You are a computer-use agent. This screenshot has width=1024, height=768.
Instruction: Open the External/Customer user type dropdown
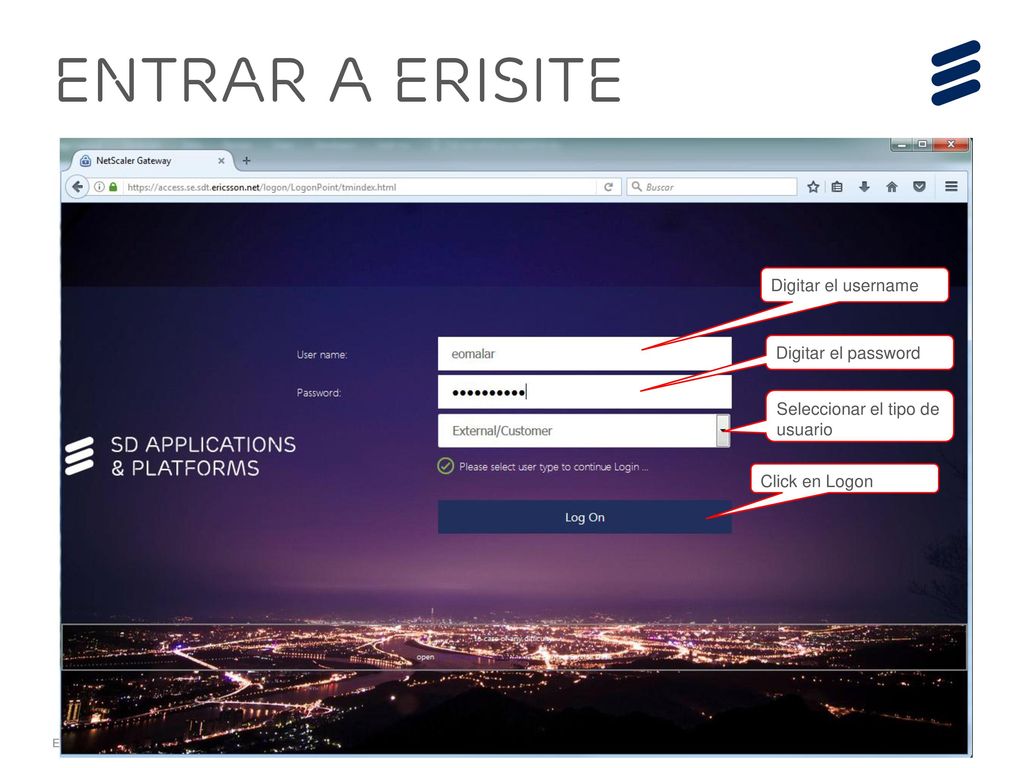pos(584,430)
